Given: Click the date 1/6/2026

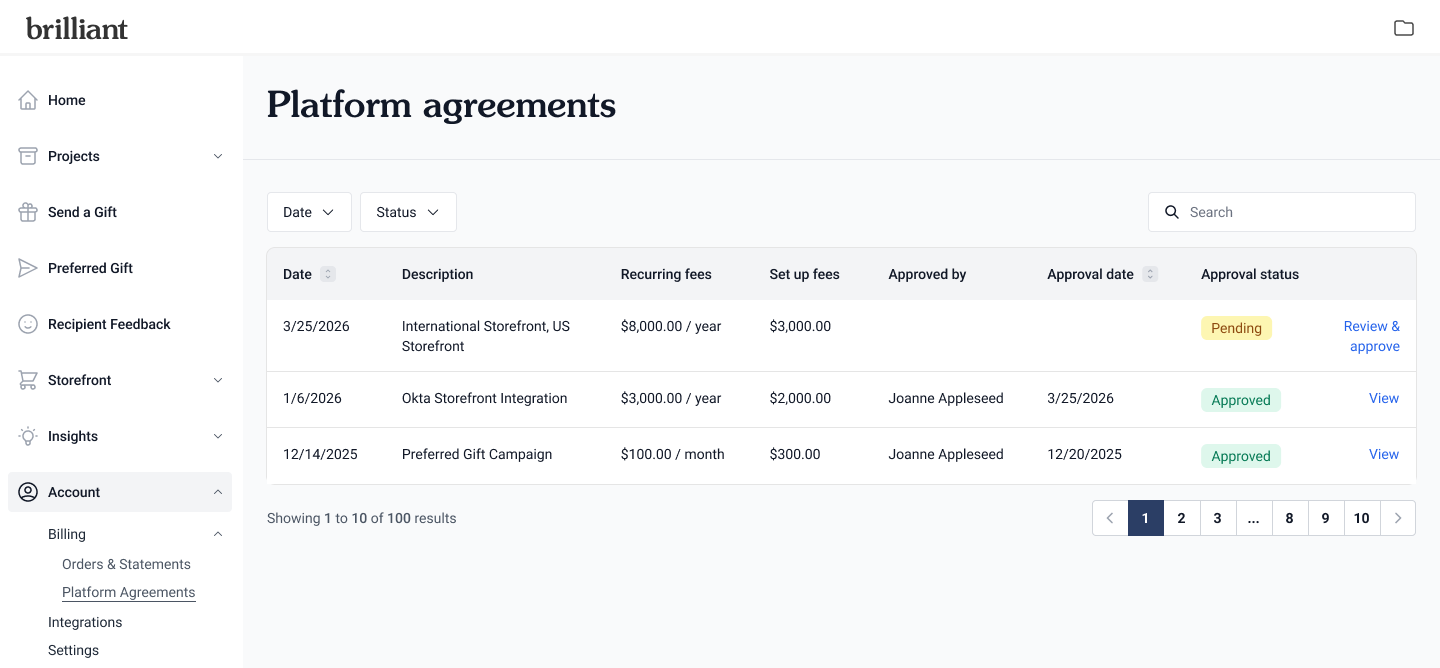Looking at the screenshot, I should [312, 398].
